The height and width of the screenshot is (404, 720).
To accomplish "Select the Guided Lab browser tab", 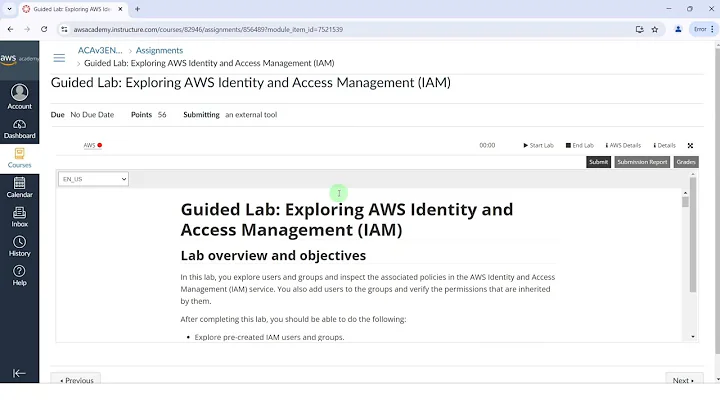I will 73,9.
